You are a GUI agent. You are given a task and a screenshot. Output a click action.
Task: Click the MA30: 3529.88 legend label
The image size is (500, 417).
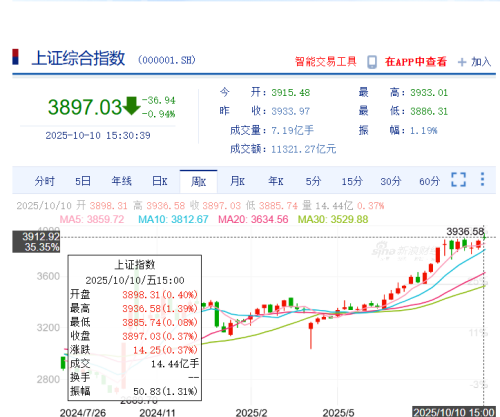pos(333,219)
